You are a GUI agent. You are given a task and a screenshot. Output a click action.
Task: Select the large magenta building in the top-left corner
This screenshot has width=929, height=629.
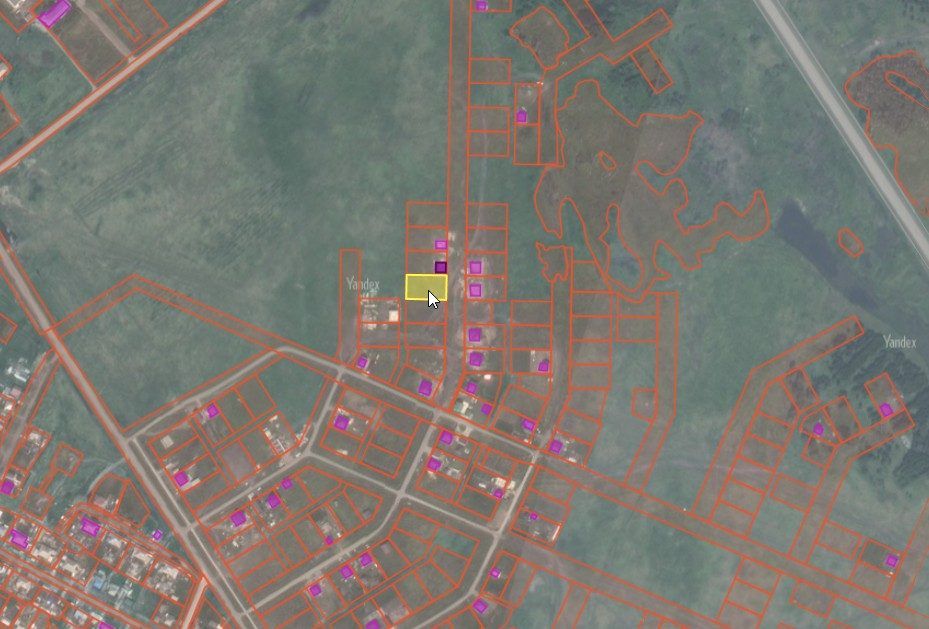pos(54,13)
